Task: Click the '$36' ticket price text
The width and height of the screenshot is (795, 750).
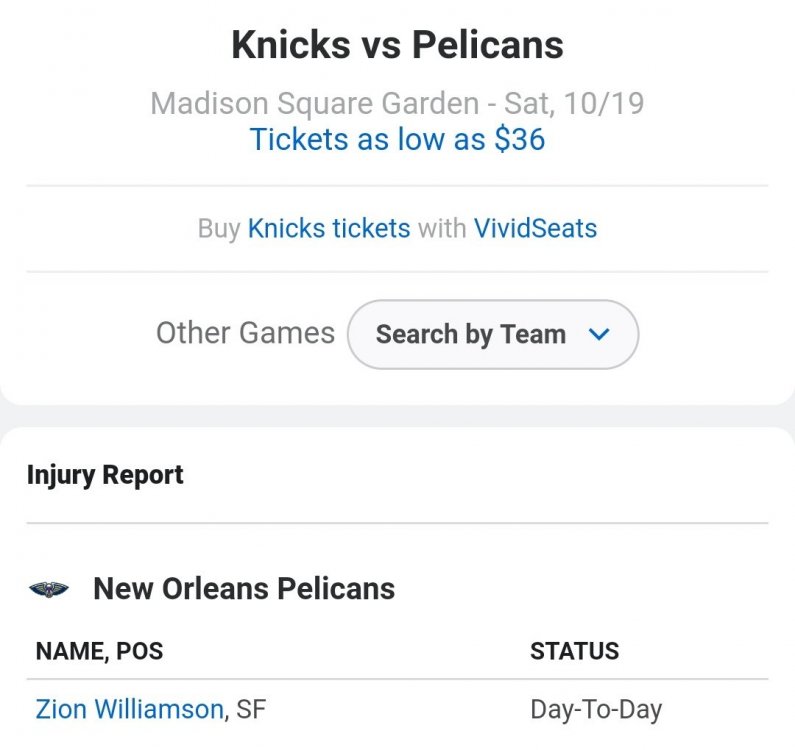Action: click(x=520, y=139)
